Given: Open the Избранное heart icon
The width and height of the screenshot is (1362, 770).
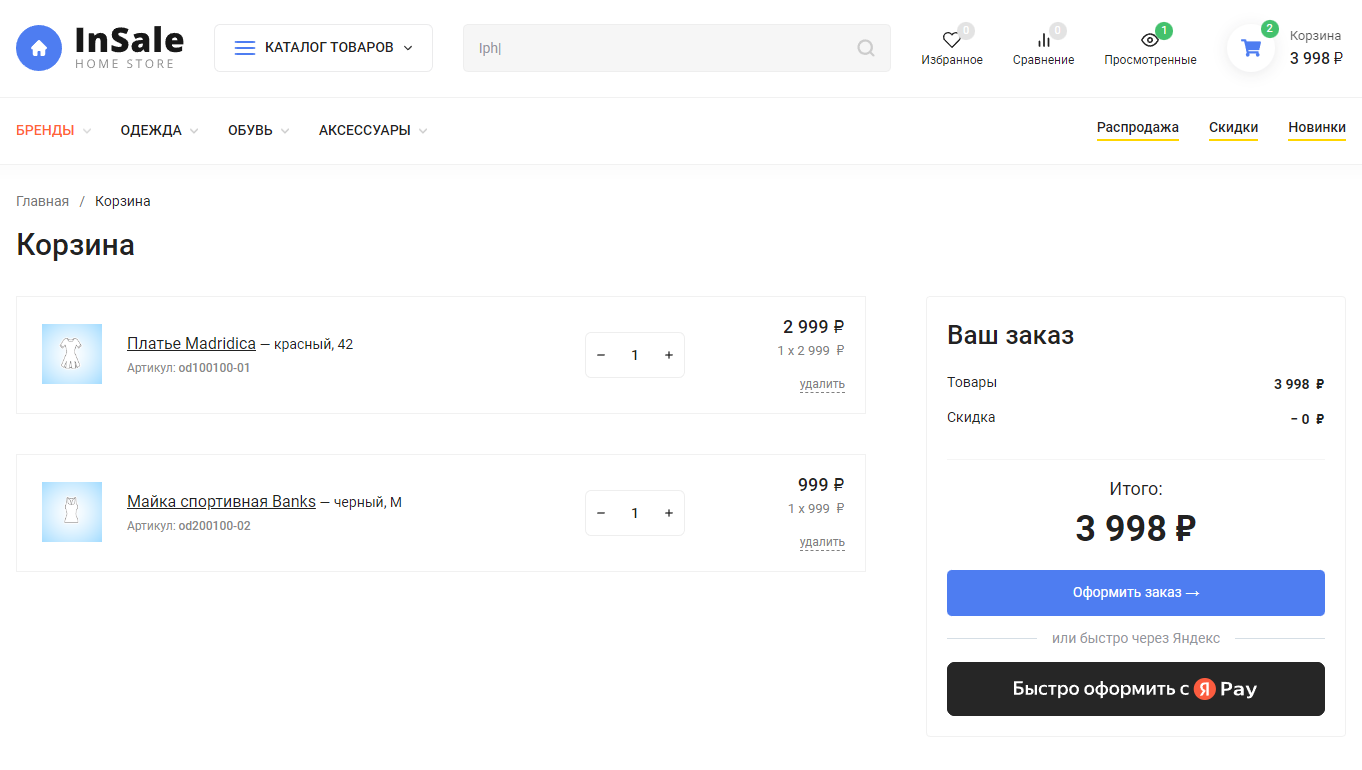Looking at the screenshot, I should (951, 41).
